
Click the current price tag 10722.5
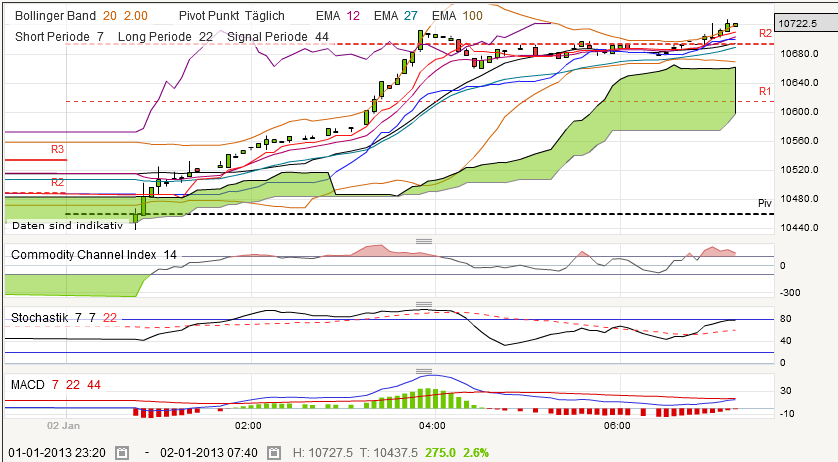coord(804,22)
